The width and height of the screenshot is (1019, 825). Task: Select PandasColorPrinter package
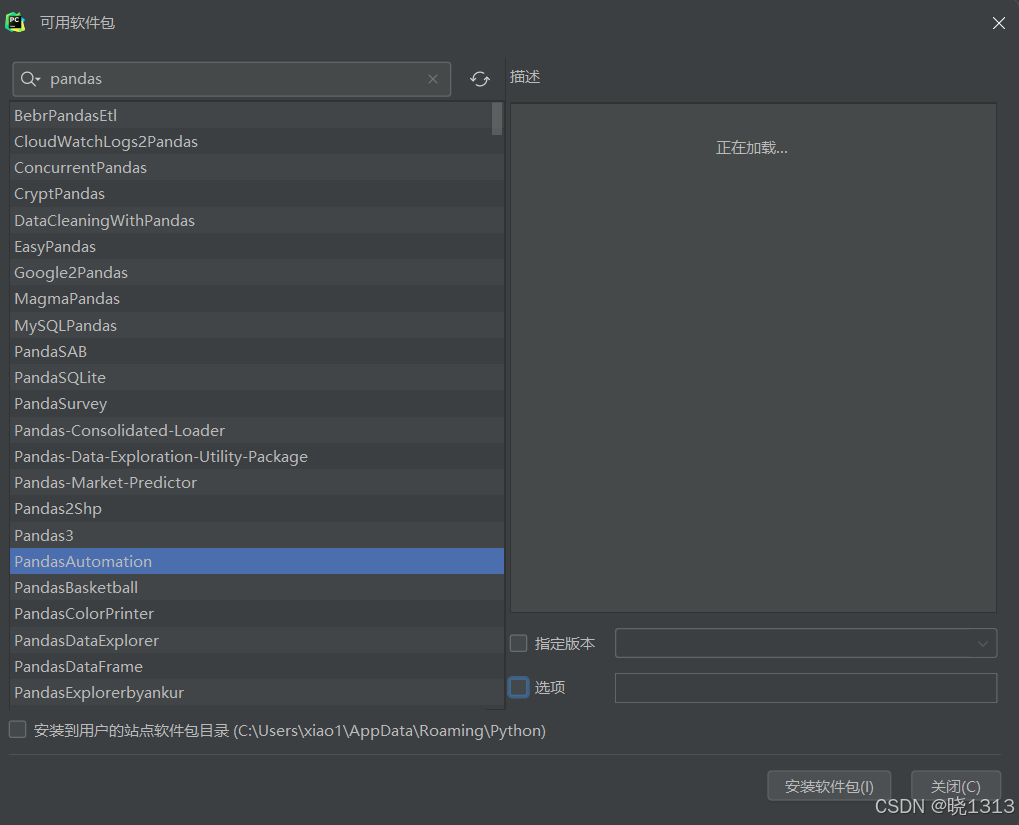coord(257,614)
